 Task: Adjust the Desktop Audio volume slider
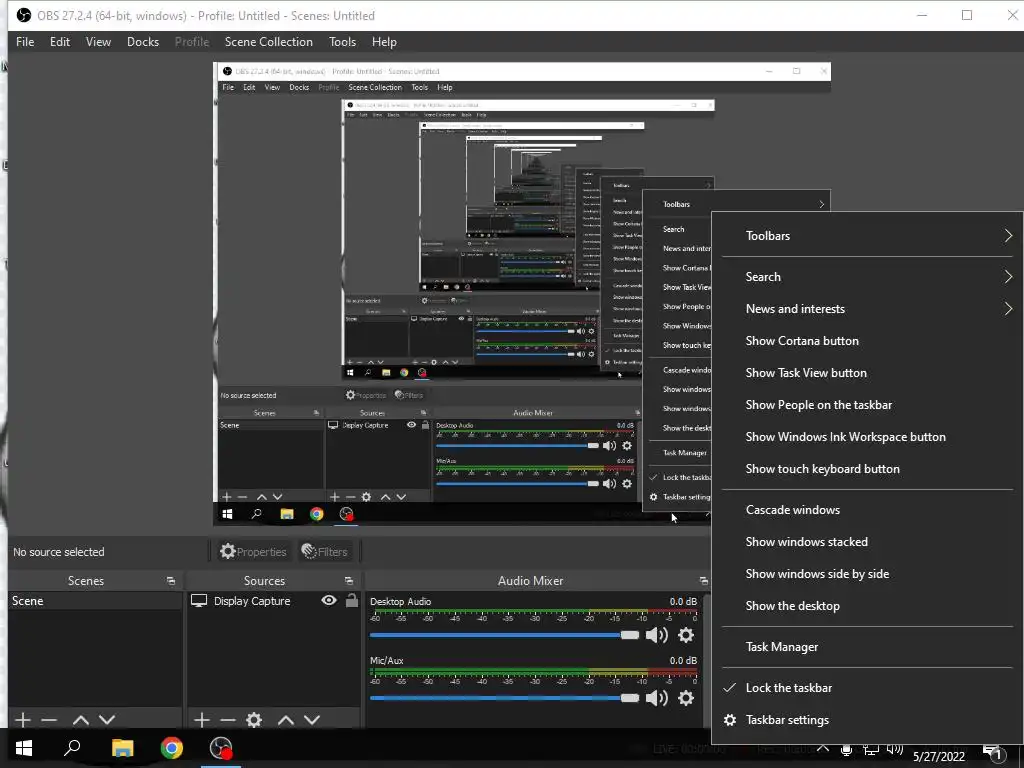click(504, 635)
